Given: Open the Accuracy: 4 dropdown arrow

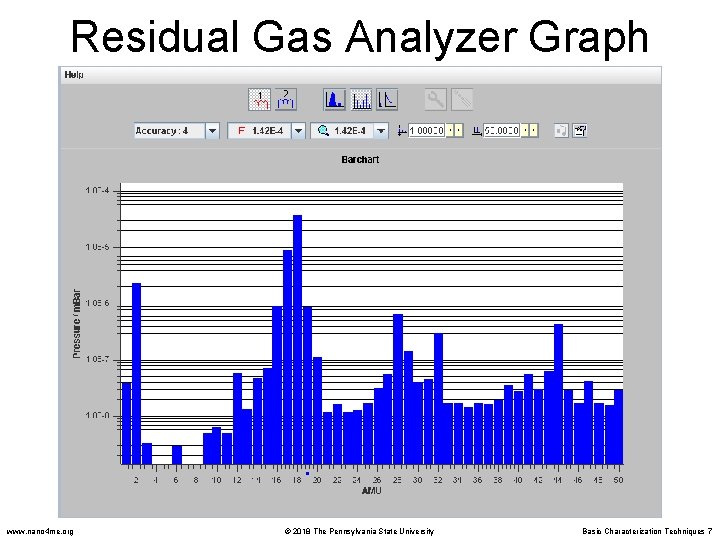Looking at the screenshot, I should pyautogui.click(x=212, y=131).
